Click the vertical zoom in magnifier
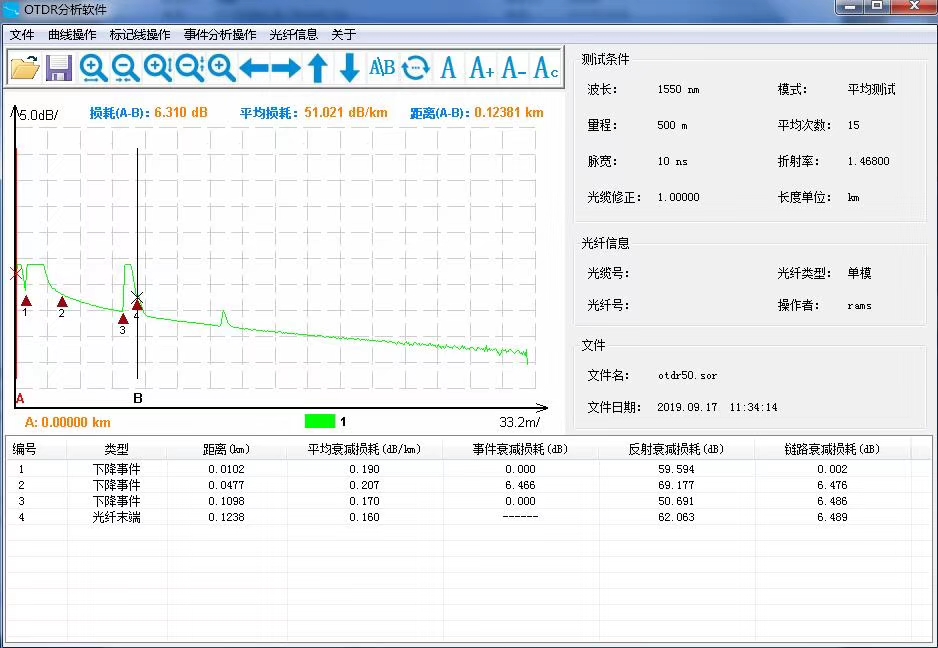 158,68
